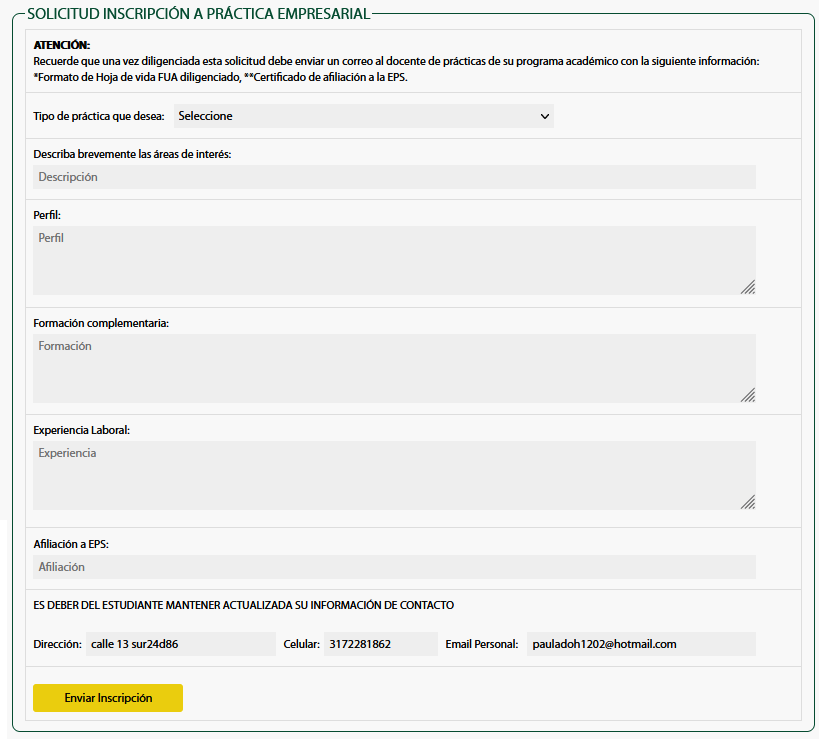Click inside the 'Experiencia' text area
Screen dimensions: 820x740
[394, 475]
